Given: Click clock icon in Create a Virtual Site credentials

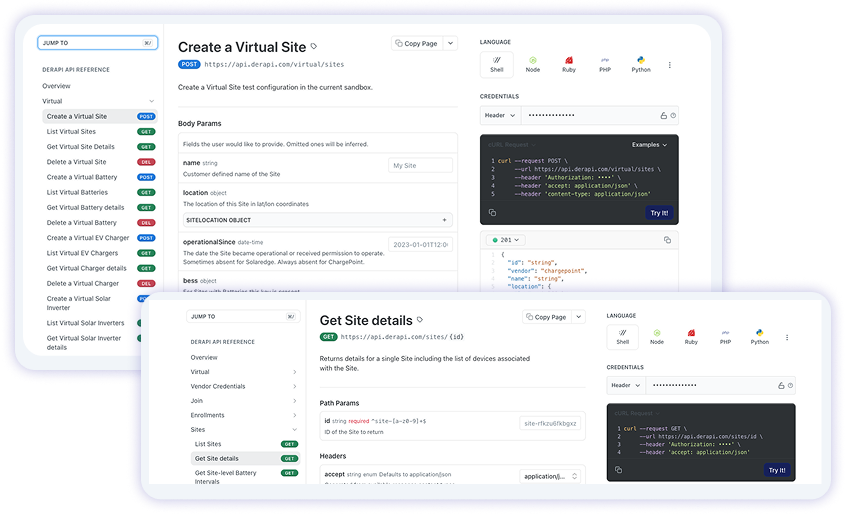Looking at the screenshot, I should click(x=673, y=115).
